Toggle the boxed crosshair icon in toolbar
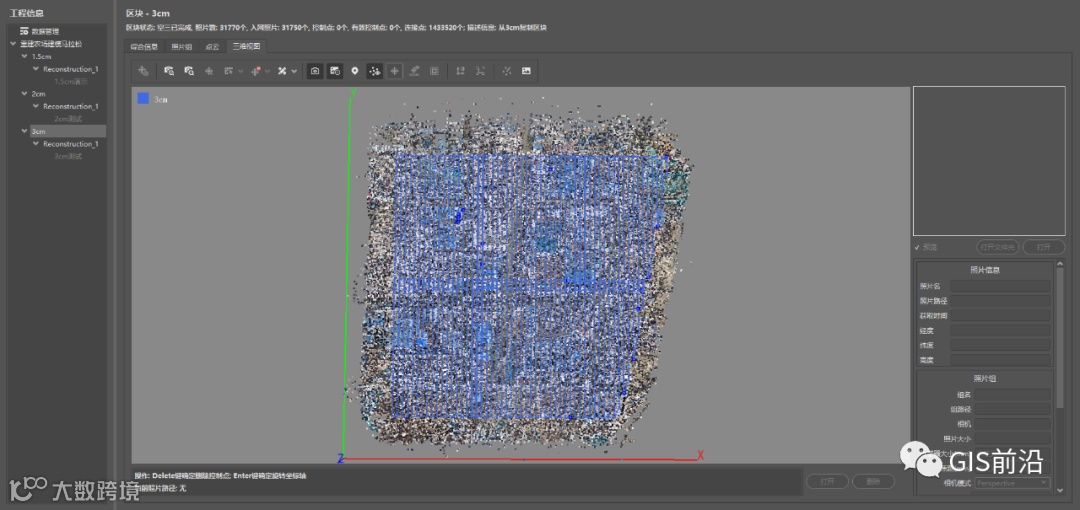 point(395,71)
